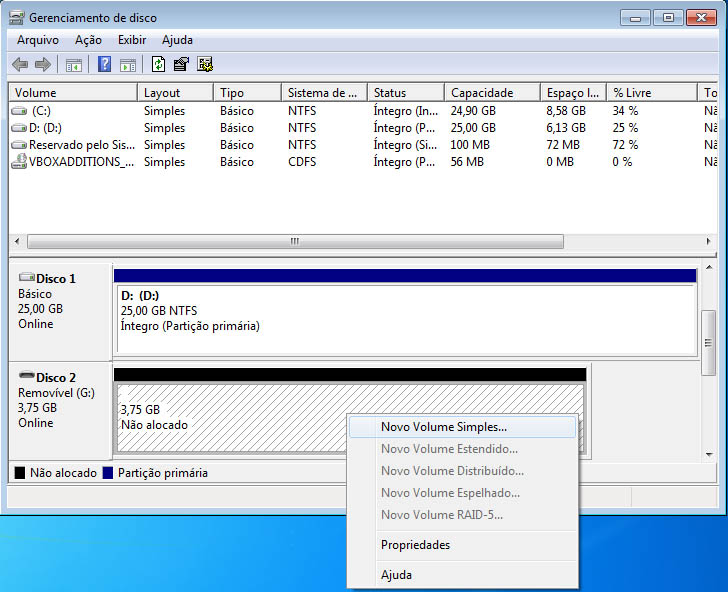
Task: Click the disk pane scroll down arrow
Action: 709,455
